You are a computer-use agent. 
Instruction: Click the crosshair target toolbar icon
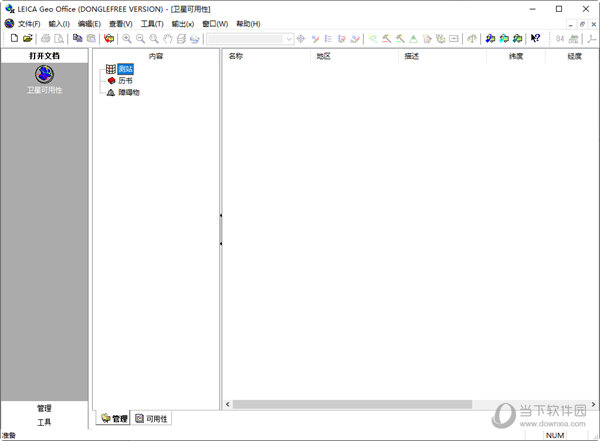click(301, 38)
